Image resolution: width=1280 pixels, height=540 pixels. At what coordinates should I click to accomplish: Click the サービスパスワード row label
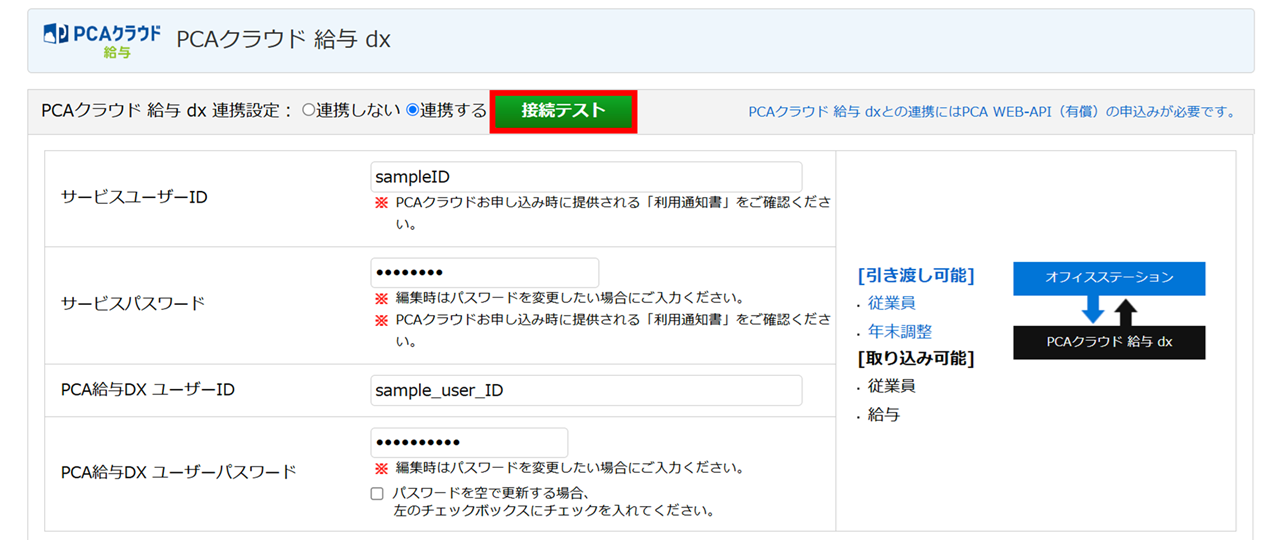(133, 303)
